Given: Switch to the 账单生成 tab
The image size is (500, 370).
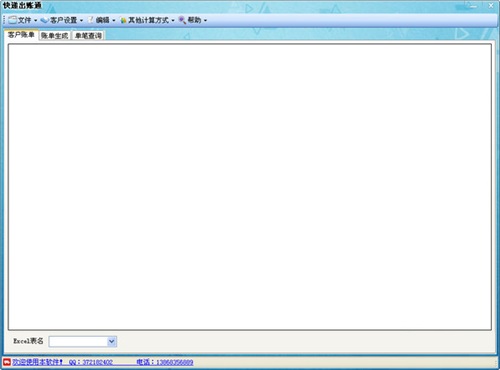Looking at the screenshot, I should [55, 36].
